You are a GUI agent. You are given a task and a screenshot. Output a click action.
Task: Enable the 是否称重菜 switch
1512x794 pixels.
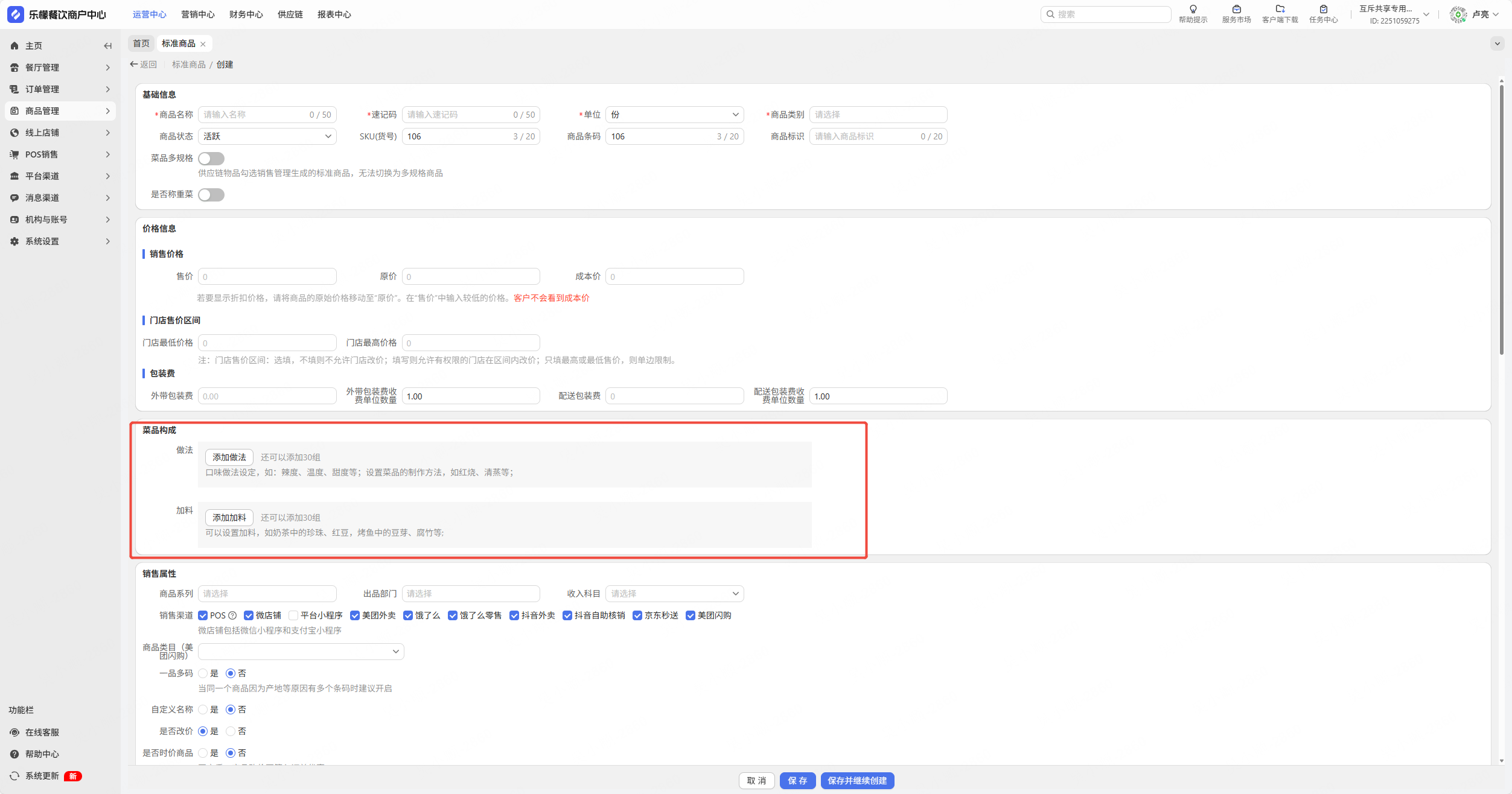click(x=211, y=195)
